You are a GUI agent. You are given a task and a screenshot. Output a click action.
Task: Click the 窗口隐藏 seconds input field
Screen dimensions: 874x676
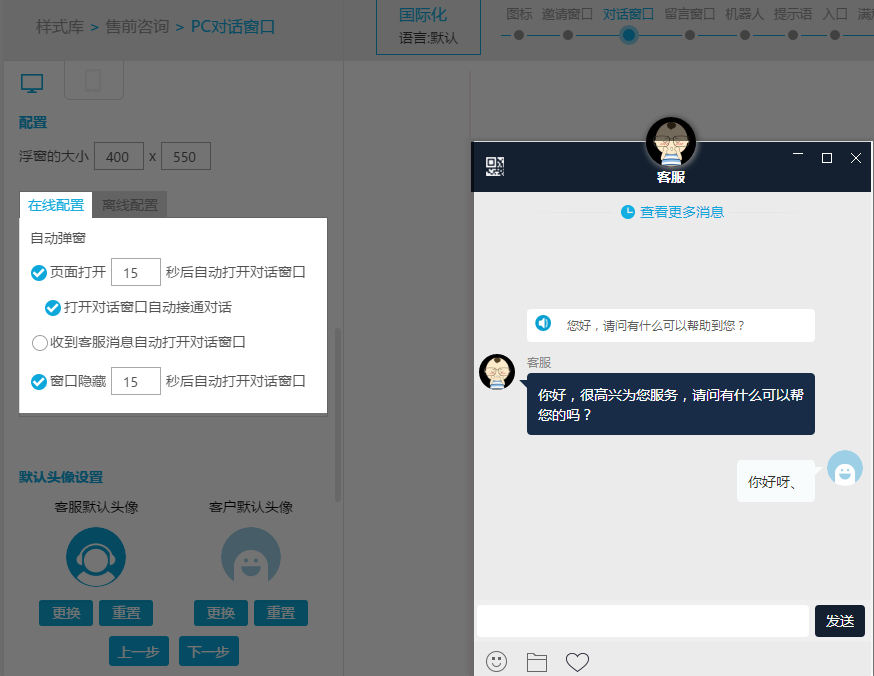click(136, 381)
